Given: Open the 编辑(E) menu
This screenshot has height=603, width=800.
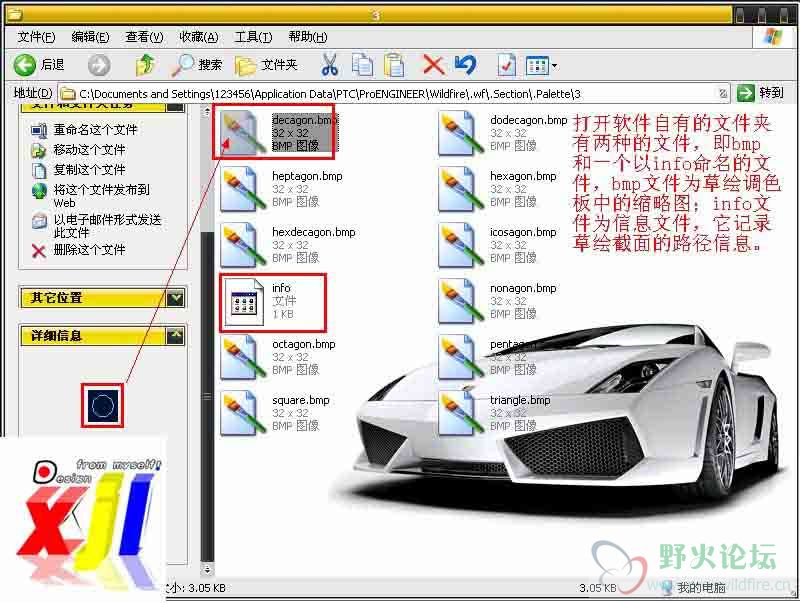Looking at the screenshot, I should click(90, 37).
